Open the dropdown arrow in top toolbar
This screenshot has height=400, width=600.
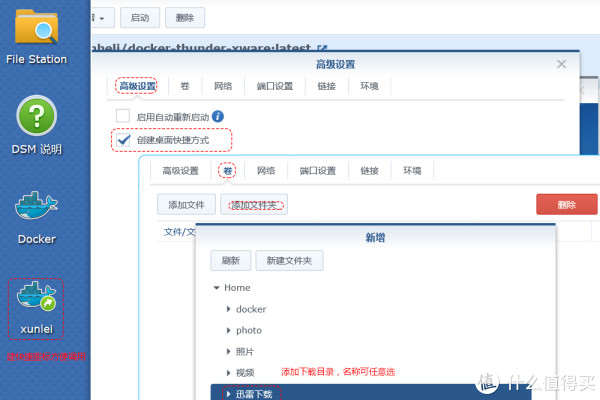point(102,18)
